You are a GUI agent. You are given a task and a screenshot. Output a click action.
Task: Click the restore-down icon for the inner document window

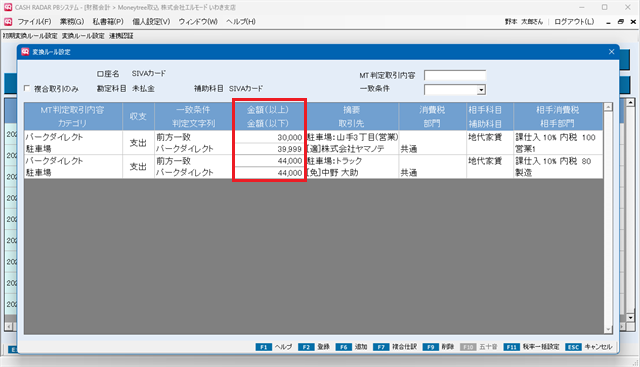pos(620,22)
